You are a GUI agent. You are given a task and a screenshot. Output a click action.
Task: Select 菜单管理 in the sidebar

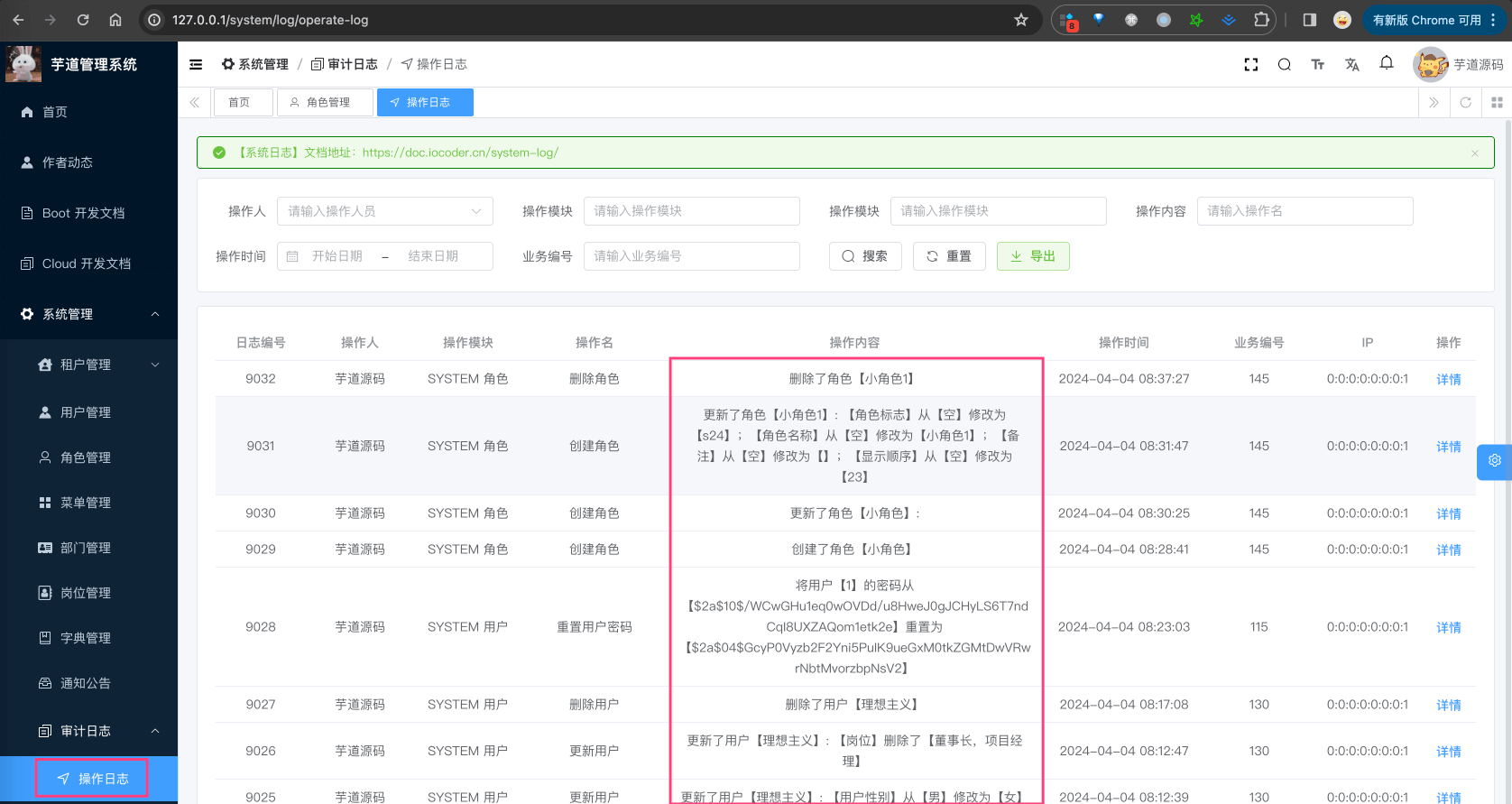[86, 503]
